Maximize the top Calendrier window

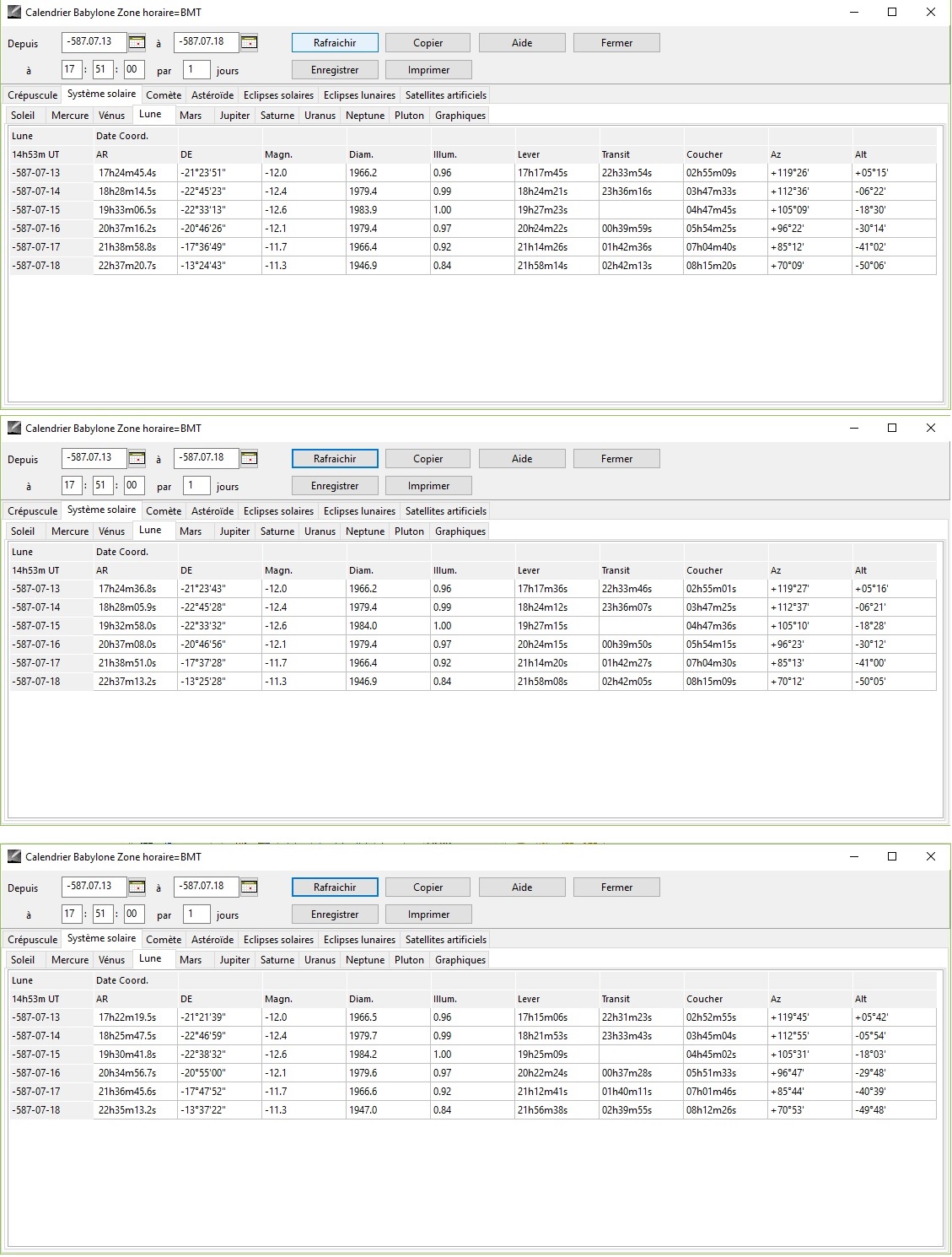pyautogui.click(x=892, y=12)
